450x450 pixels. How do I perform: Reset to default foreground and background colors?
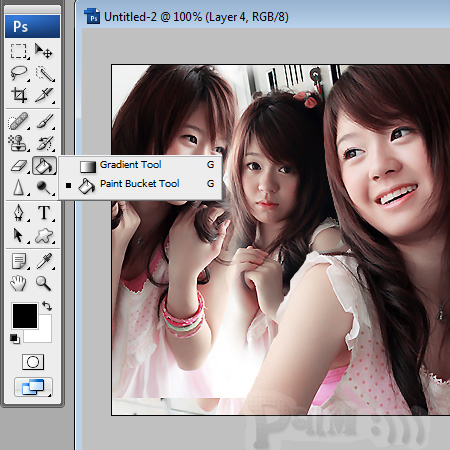(x=15, y=338)
